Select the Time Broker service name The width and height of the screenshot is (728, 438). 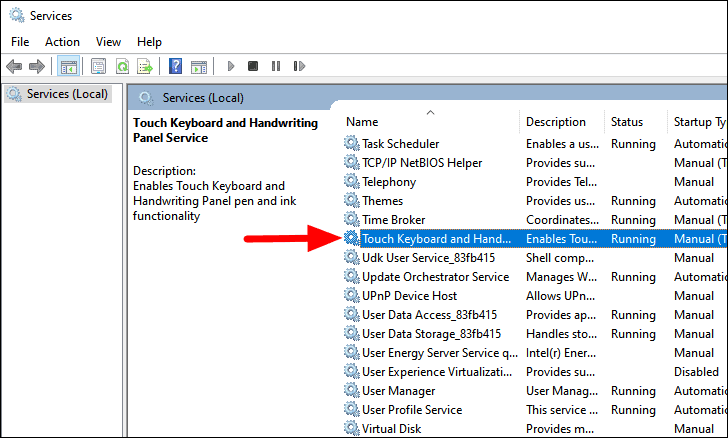pos(393,220)
